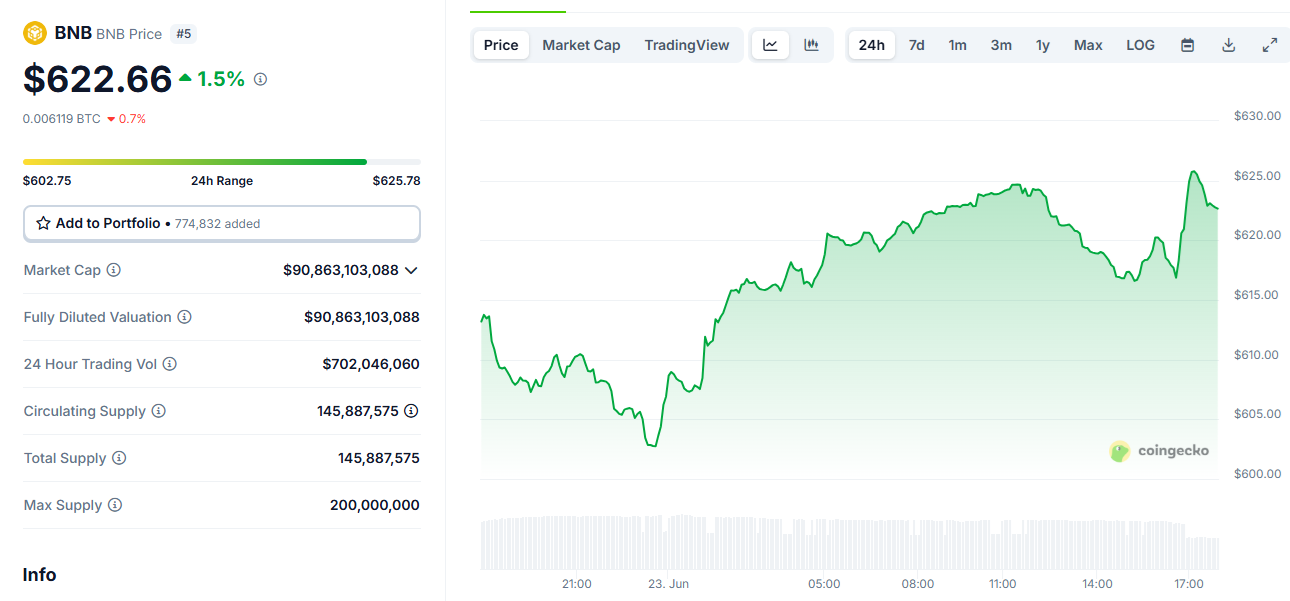Open the TradingView tab
The height and width of the screenshot is (601, 1290).
tap(687, 45)
